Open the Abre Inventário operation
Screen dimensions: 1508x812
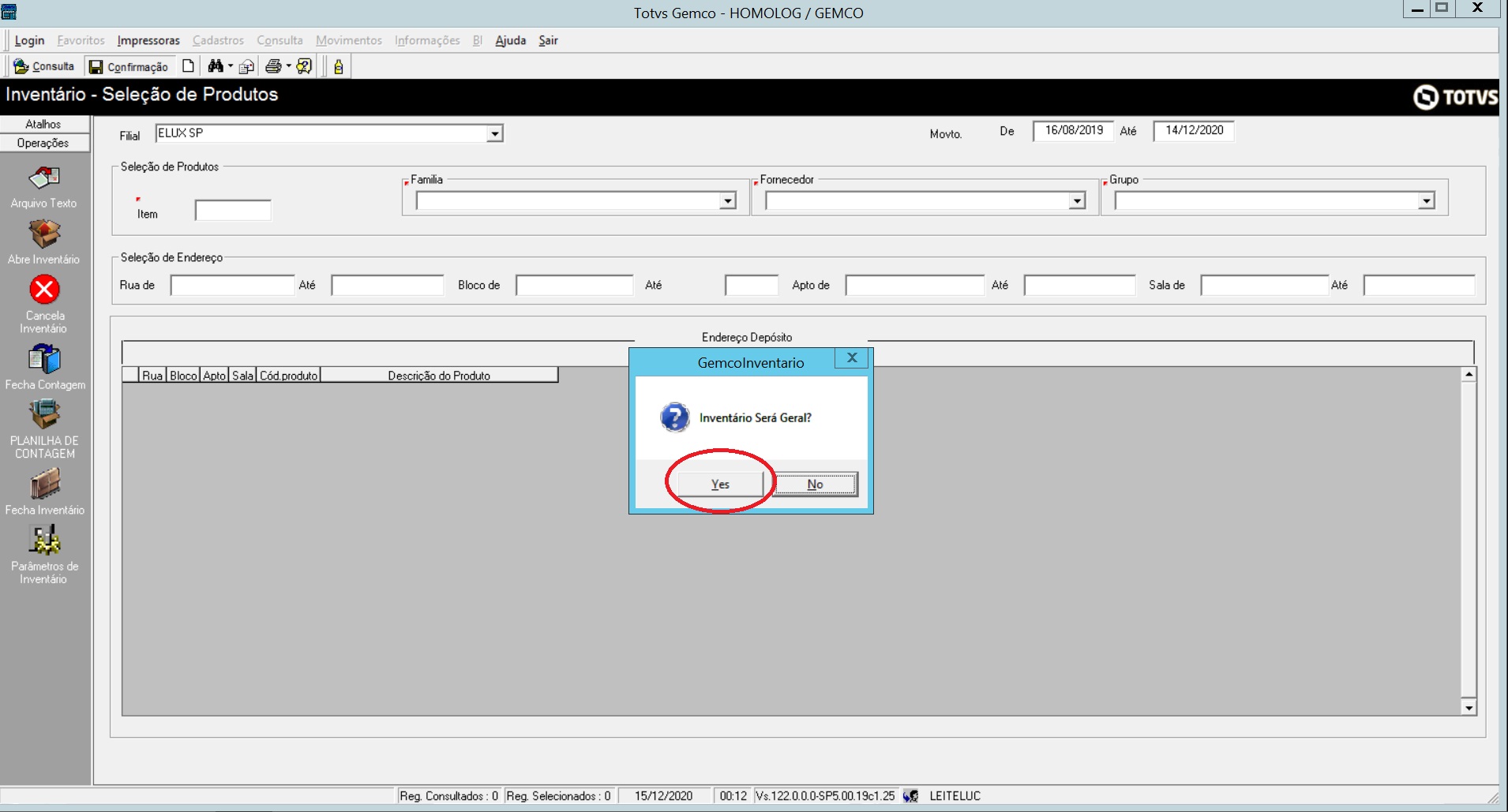tap(44, 234)
